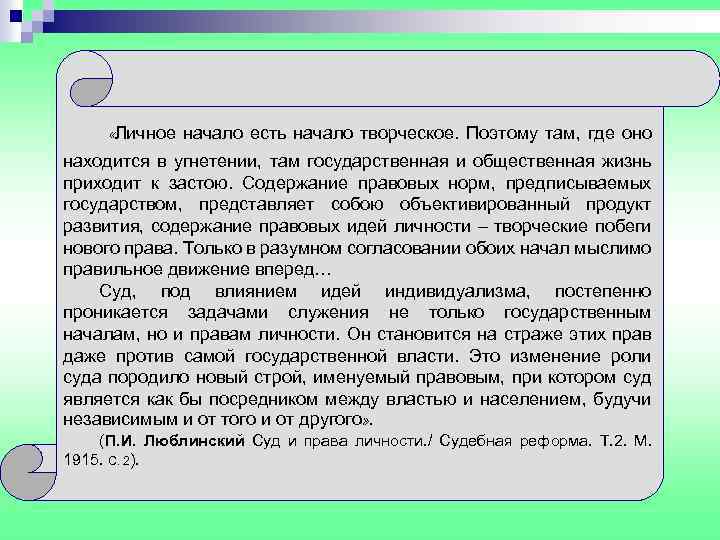Click the words 'нового права.'

[120, 248]
